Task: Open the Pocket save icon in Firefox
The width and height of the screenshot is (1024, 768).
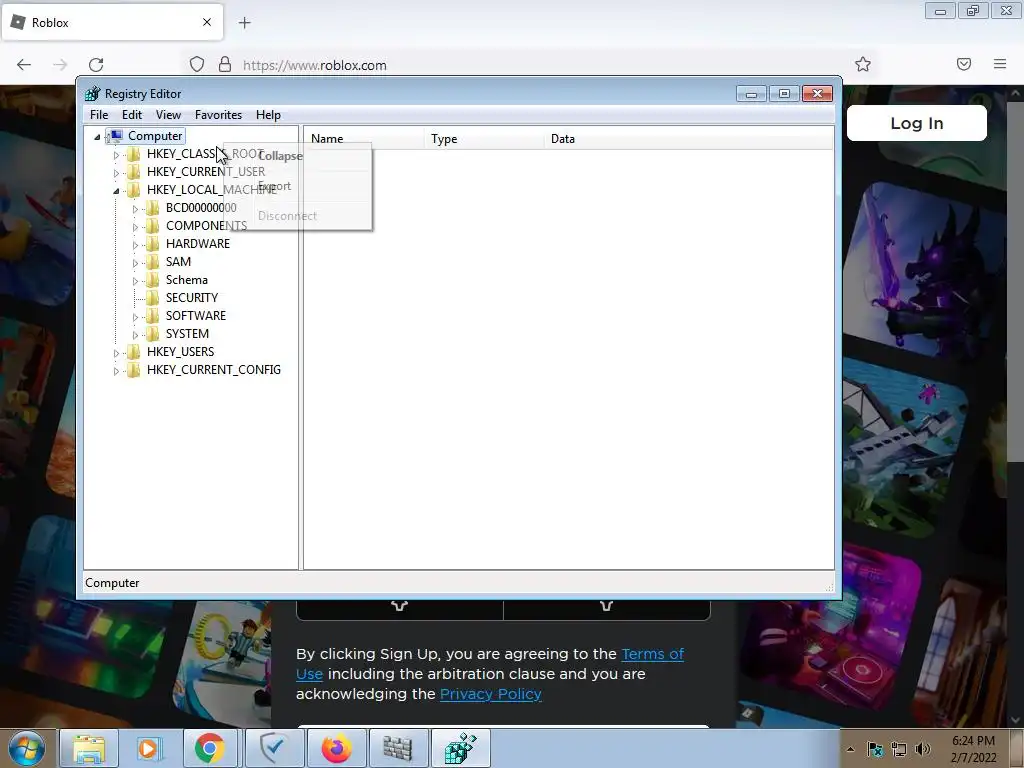Action: click(x=964, y=64)
